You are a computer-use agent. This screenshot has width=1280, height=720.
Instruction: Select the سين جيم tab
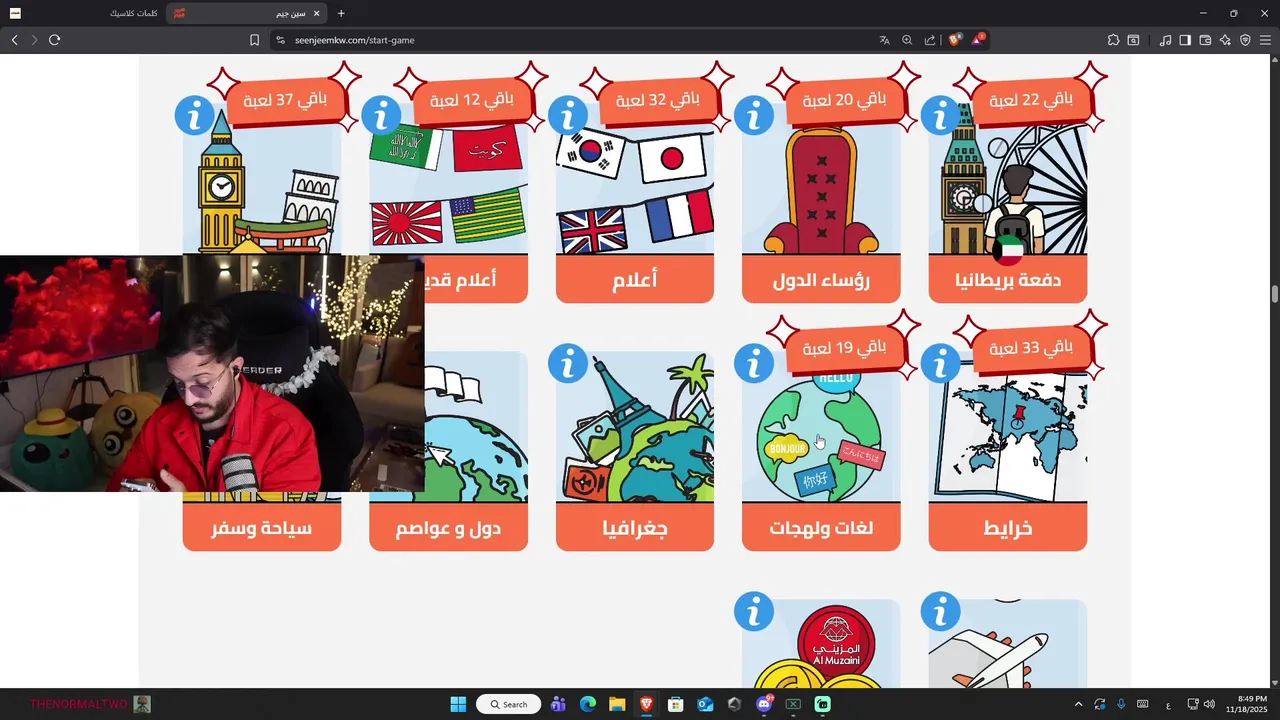tap(245, 13)
